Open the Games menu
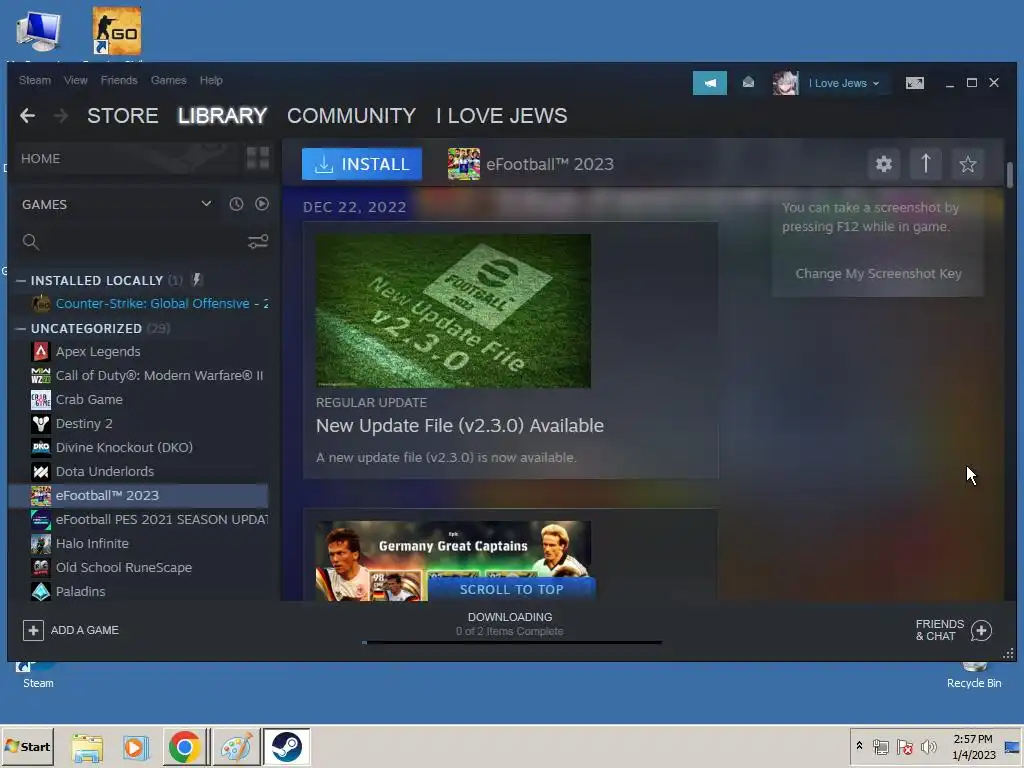Image resolution: width=1024 pixels, height=768 pixels. coord(168,80)
